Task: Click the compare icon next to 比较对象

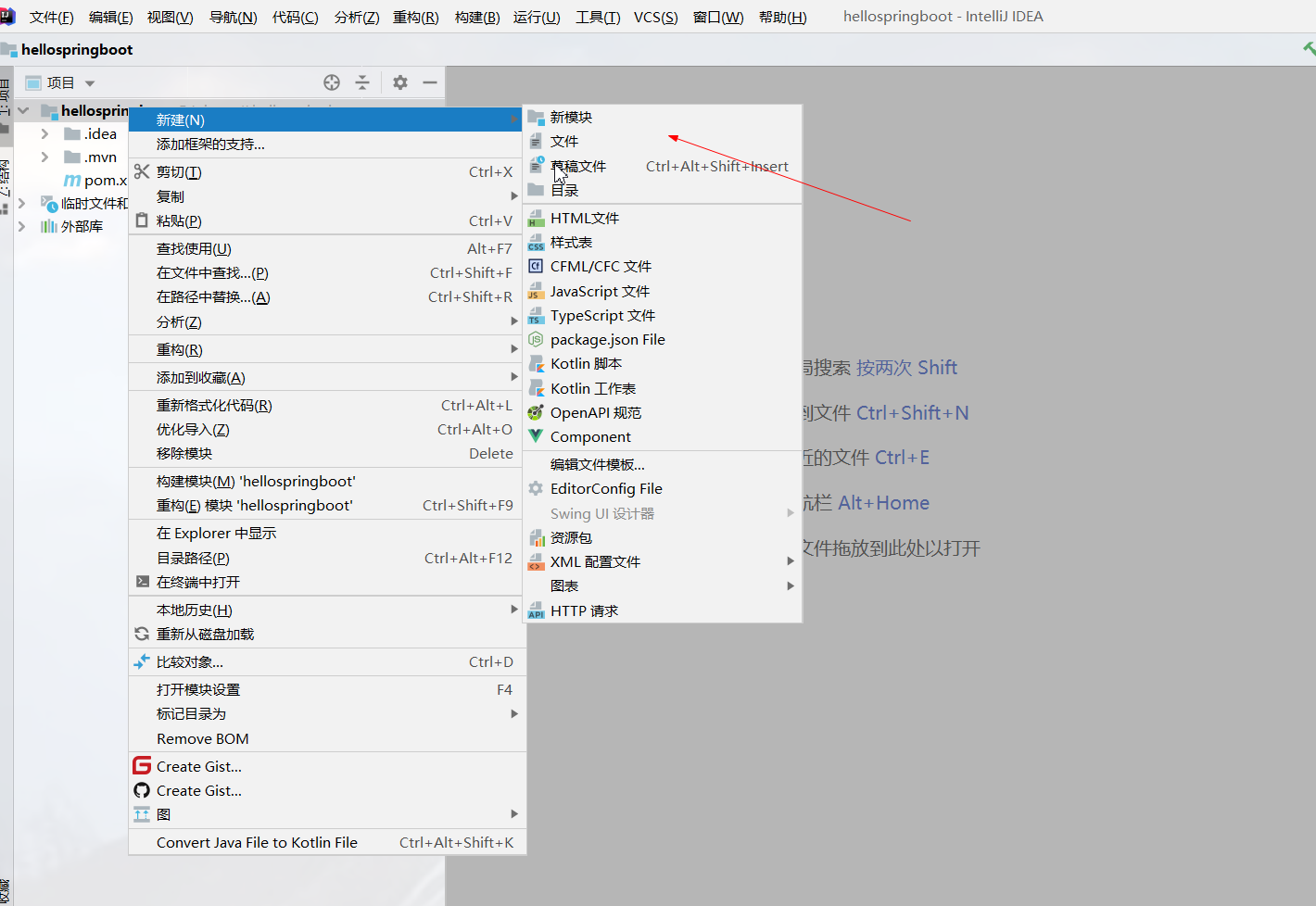Action: click(142, 661)
